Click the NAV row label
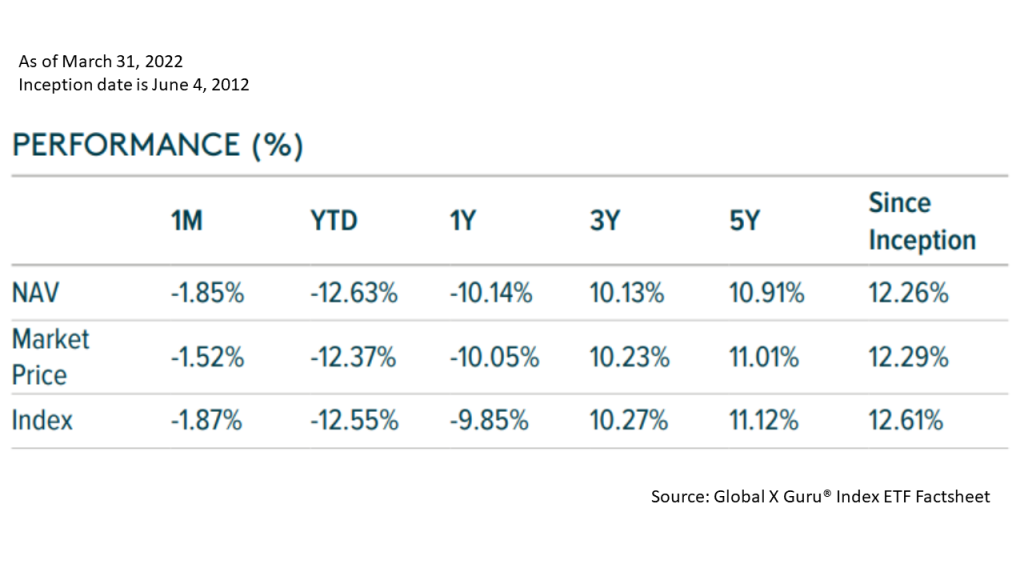Image resolution: width=1024 pixels, height=576 pixels. (x=36, y=293)
